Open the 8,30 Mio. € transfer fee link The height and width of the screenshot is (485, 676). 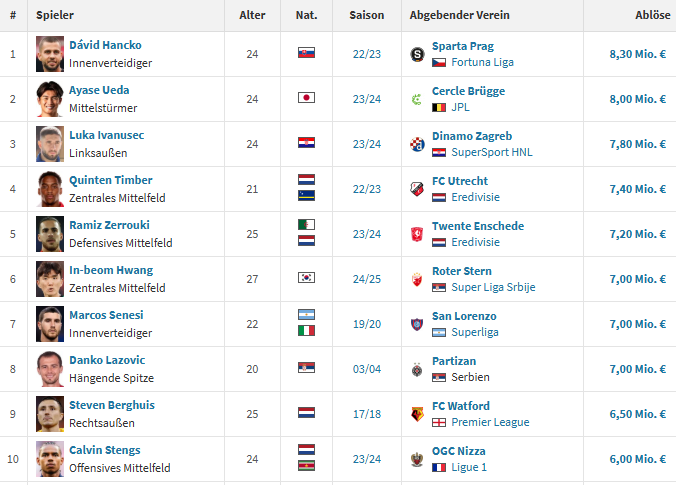pos(637,54)
